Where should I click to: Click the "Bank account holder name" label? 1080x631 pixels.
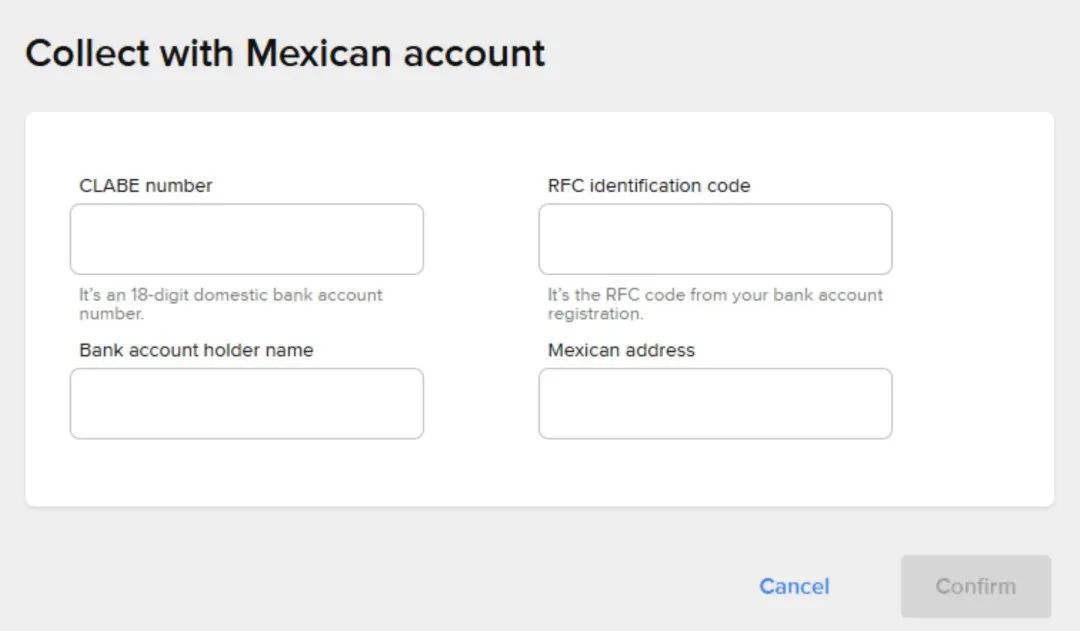(x=196, y=350)
